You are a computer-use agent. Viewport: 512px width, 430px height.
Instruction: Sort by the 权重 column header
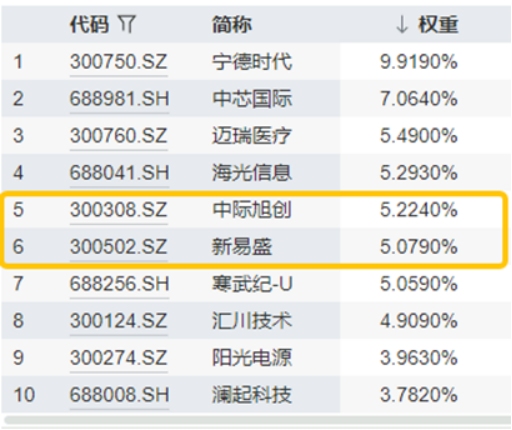(x=438, y=25)
